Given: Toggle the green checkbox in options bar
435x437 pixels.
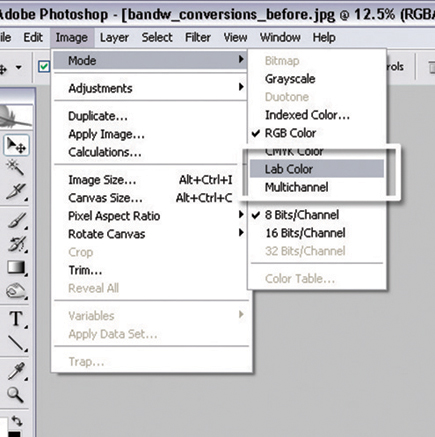Looking at the screenshot, I should click(x=44, y=67).
